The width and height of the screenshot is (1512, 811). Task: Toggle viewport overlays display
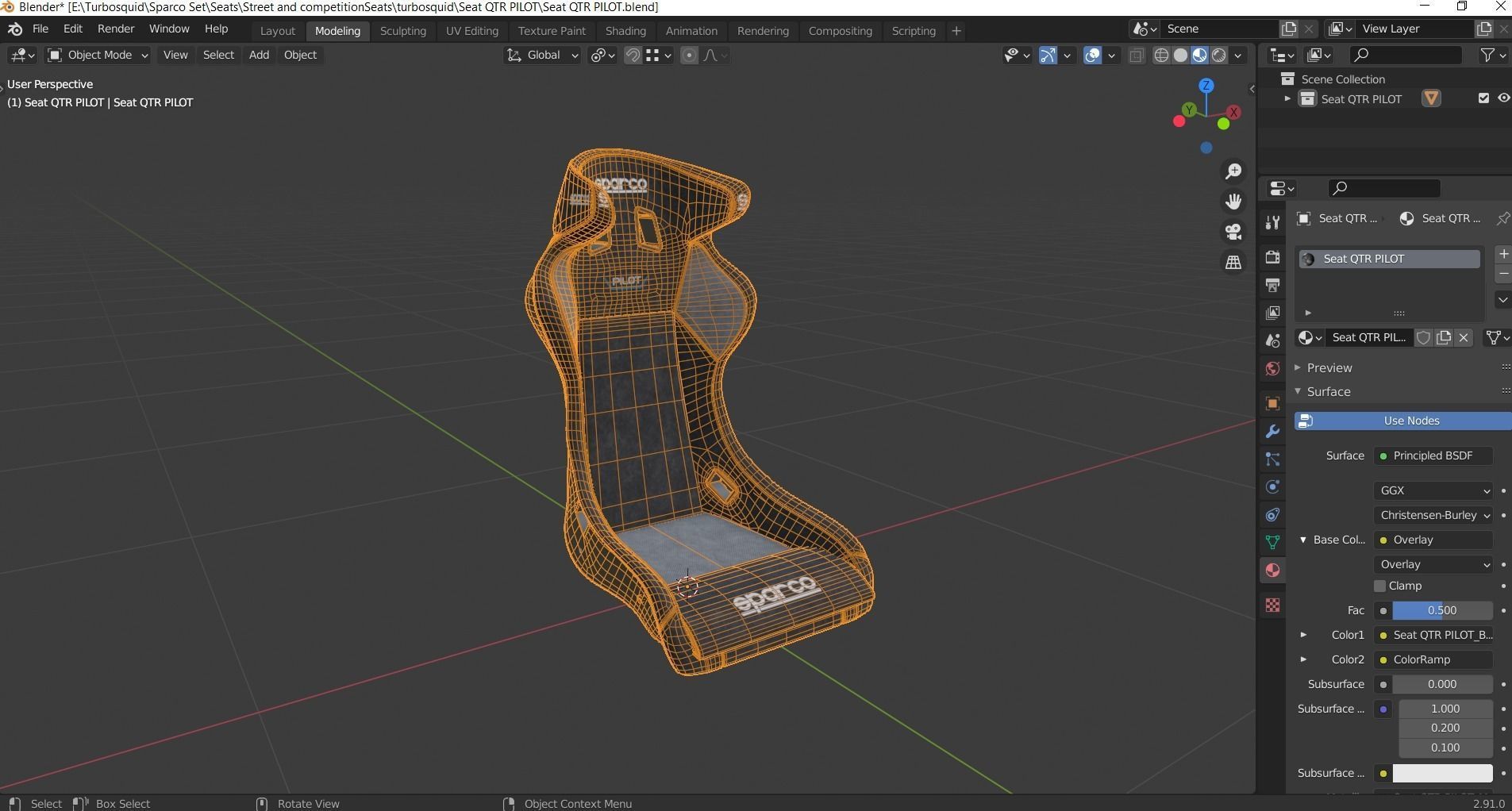tap(1093, 55)
